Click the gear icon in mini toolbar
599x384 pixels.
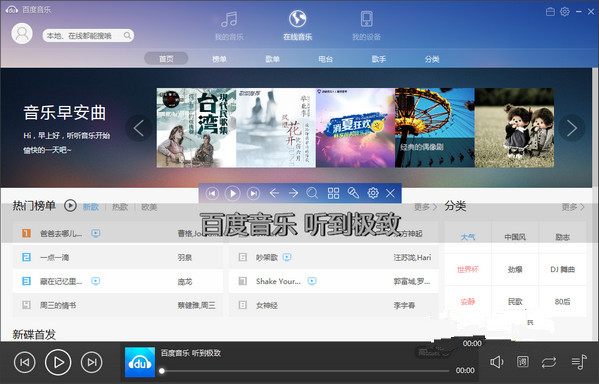click(x=373, y=193)
